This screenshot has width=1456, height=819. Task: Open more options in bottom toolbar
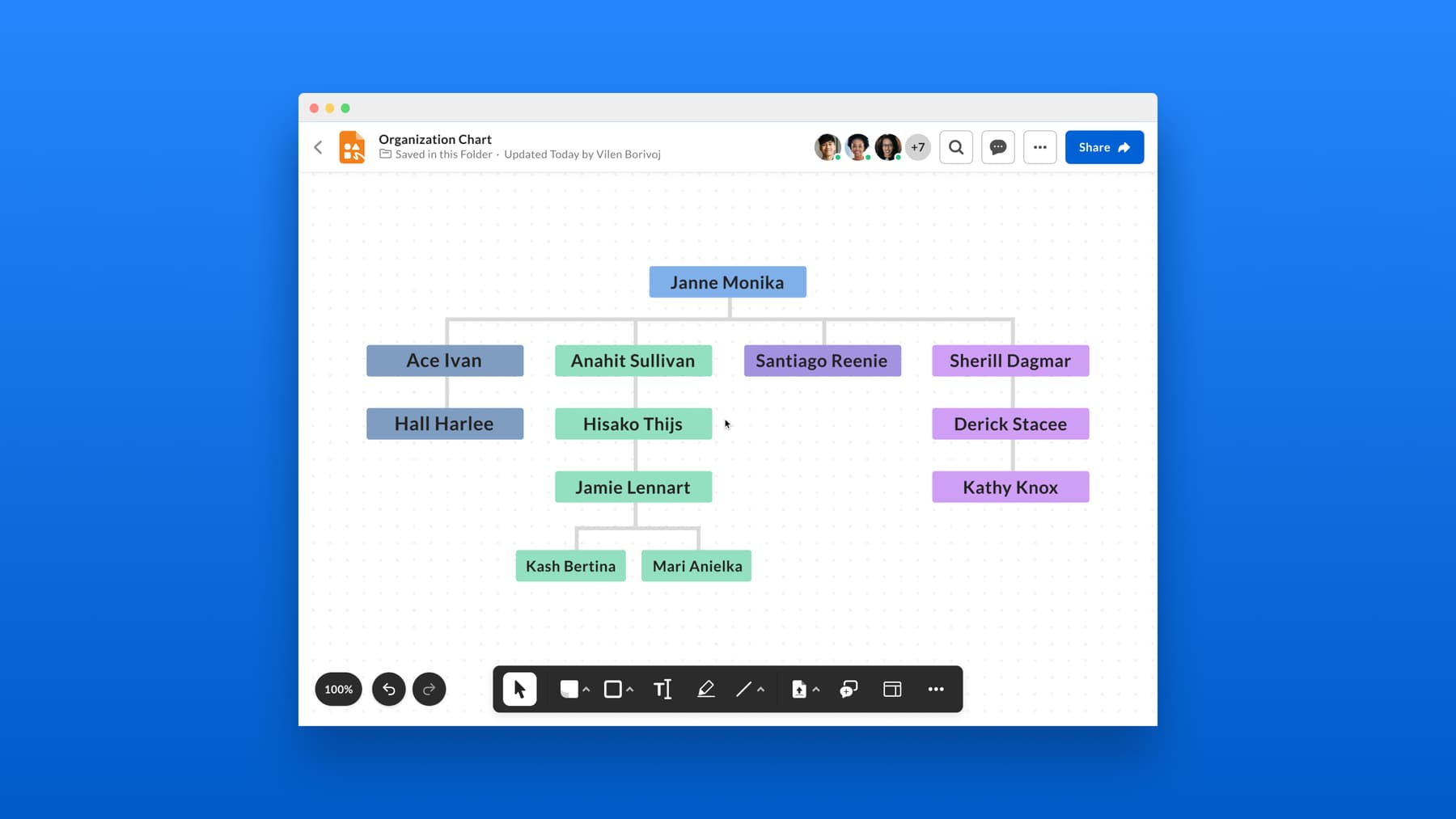[936, 689]
